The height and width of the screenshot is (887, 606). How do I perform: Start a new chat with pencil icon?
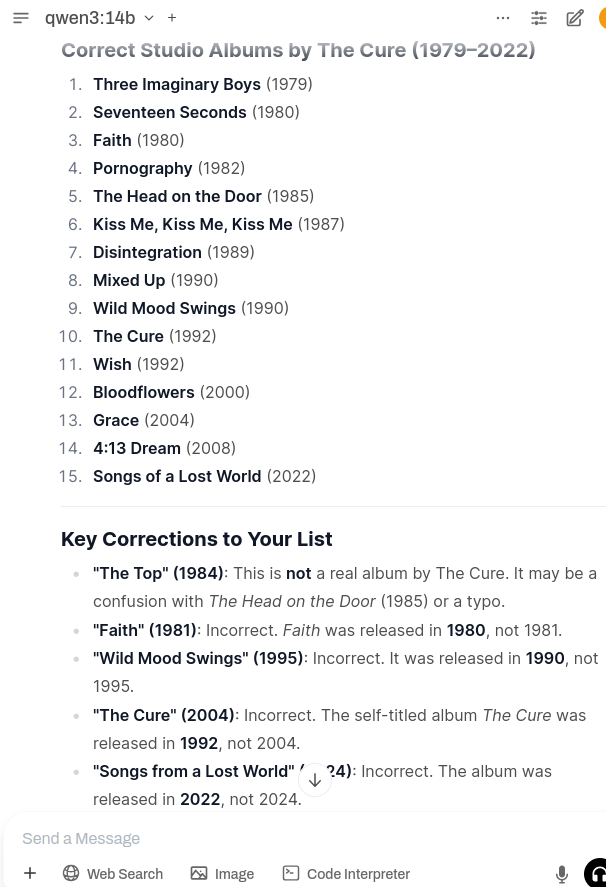point(575,18)
